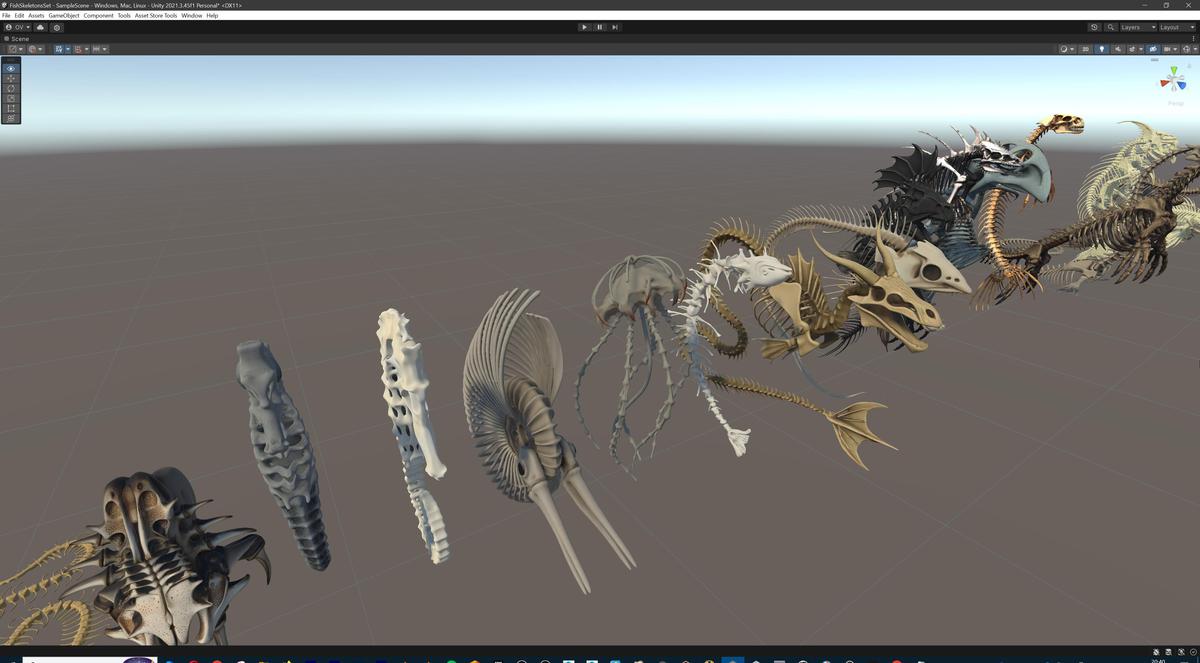Image resolution: width=1200 pixels, height=663 pixels.
Task: Click the settings gear in the top toolbar
Action: [57, 27]
